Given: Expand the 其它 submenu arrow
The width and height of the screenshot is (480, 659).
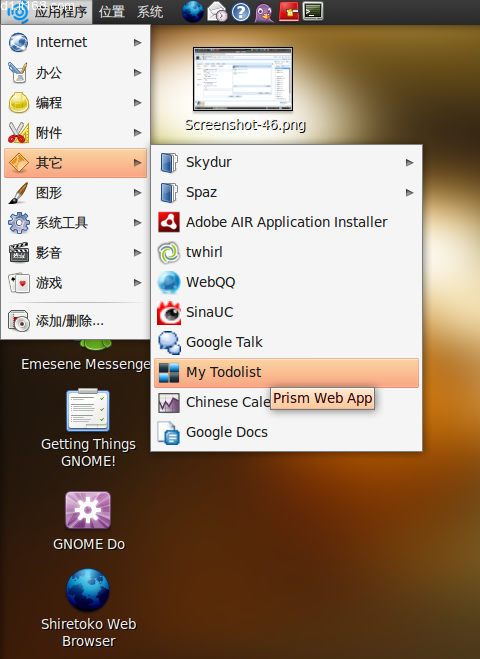Looking at the screenshot, I should pos(137,163).
